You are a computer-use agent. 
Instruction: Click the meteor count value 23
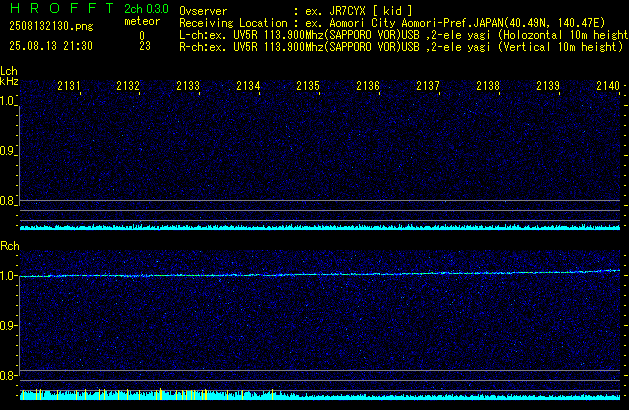point(145,46)
